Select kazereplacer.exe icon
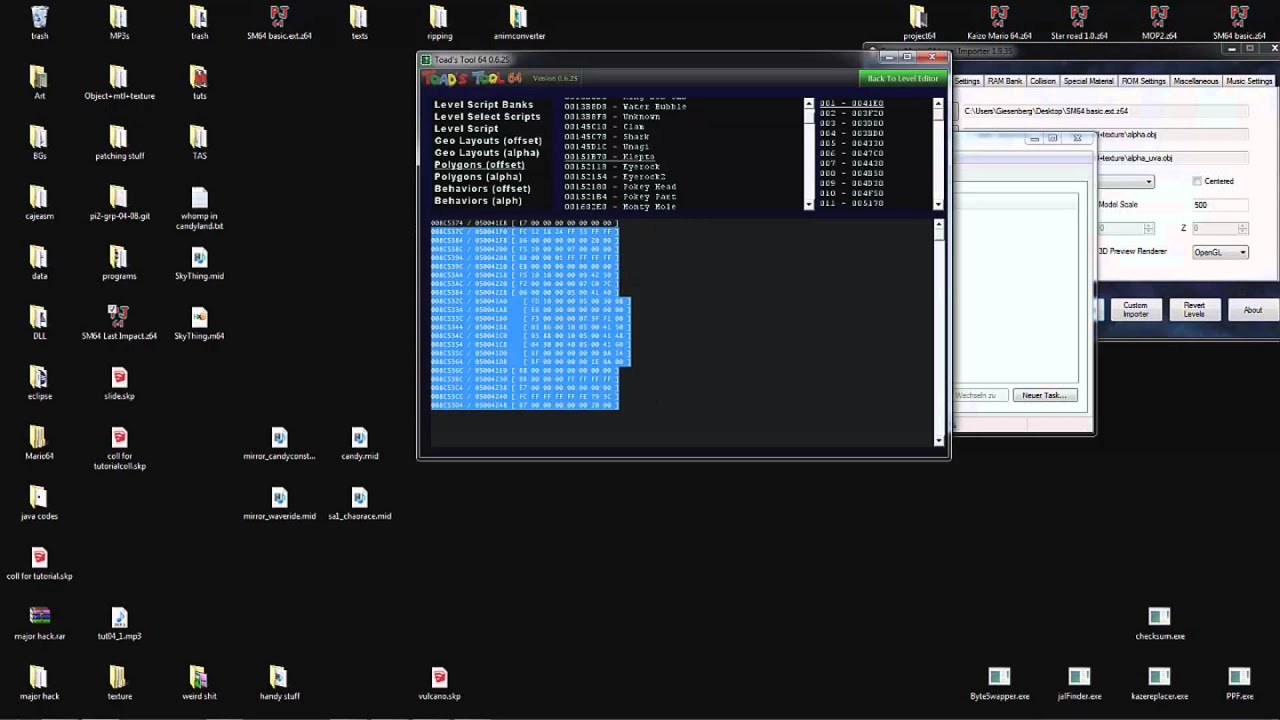 tap(1159, 677)
